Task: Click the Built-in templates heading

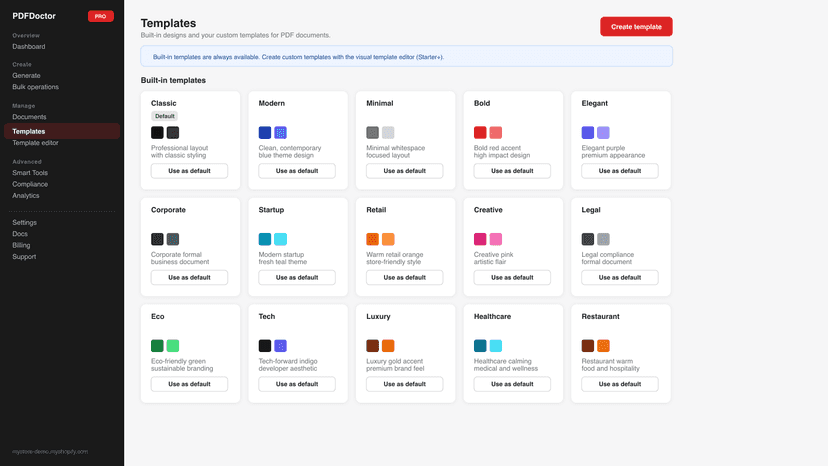Action: (173, 80)
